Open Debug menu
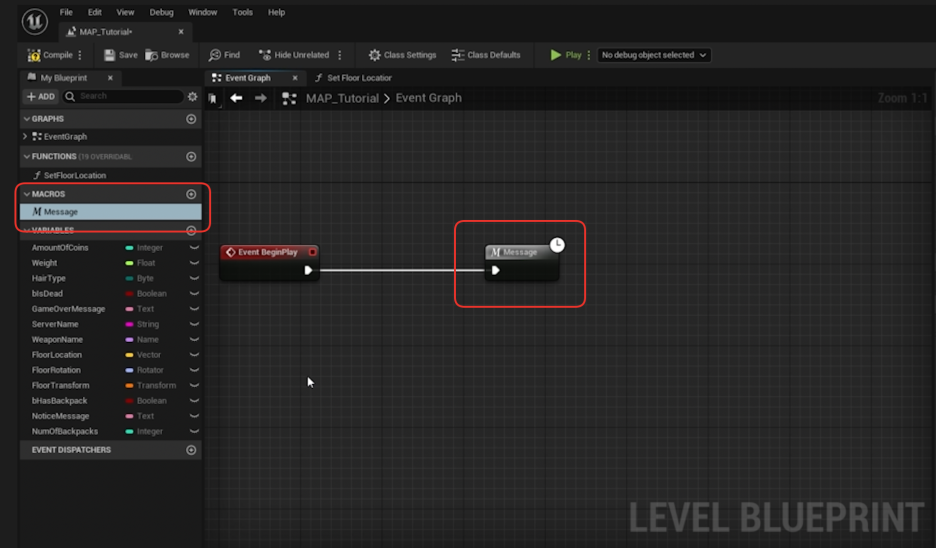The image size is (936, 548). coord(161,12)
